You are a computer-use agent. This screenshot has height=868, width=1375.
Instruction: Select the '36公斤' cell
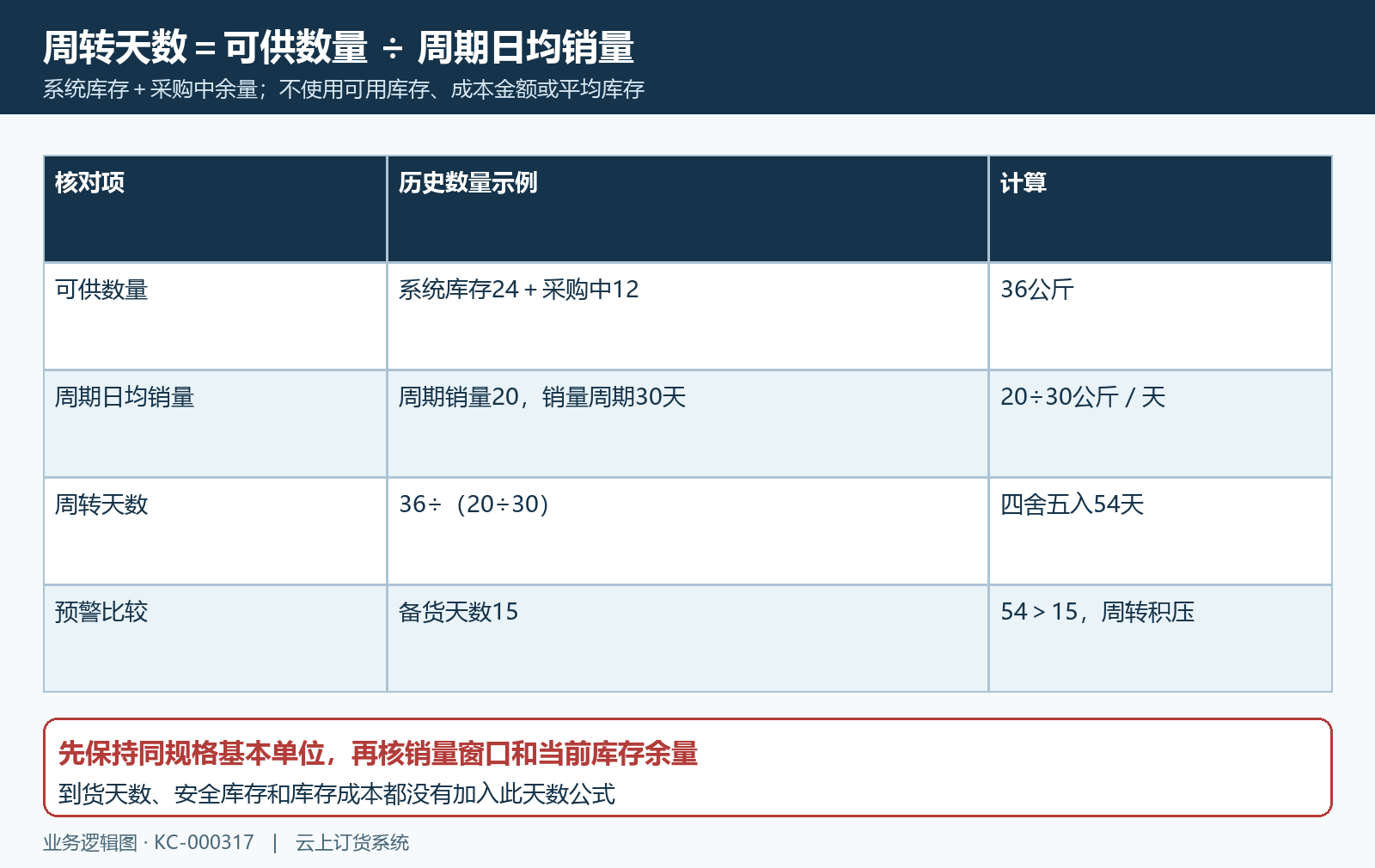click(x=1160, y=316)
